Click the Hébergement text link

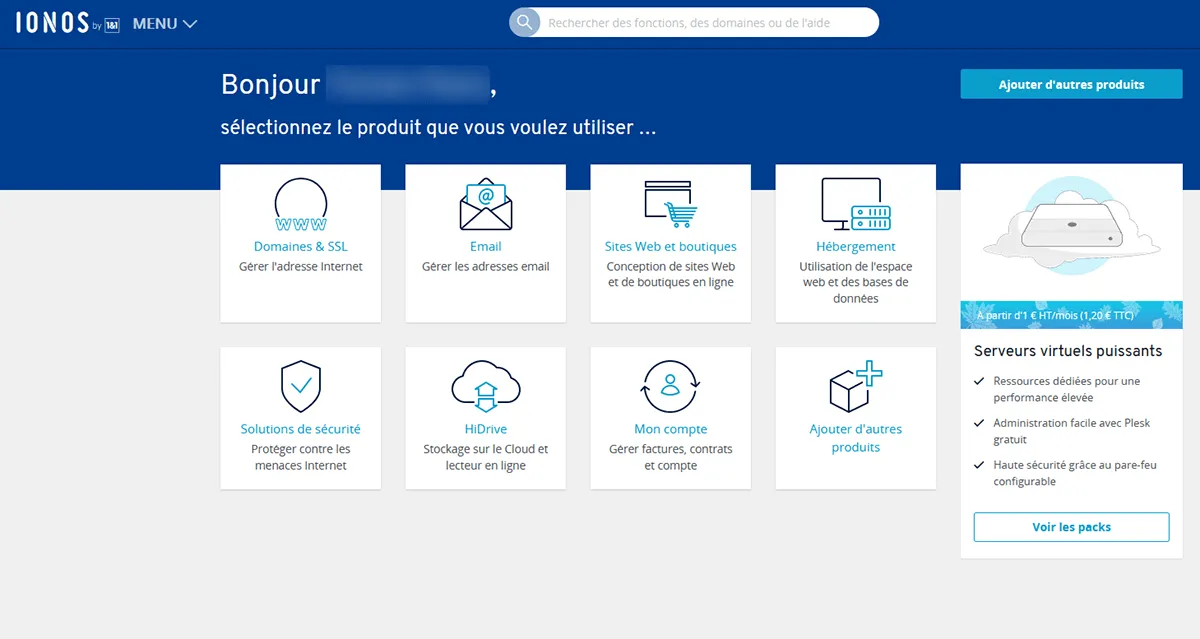[855, 247]
